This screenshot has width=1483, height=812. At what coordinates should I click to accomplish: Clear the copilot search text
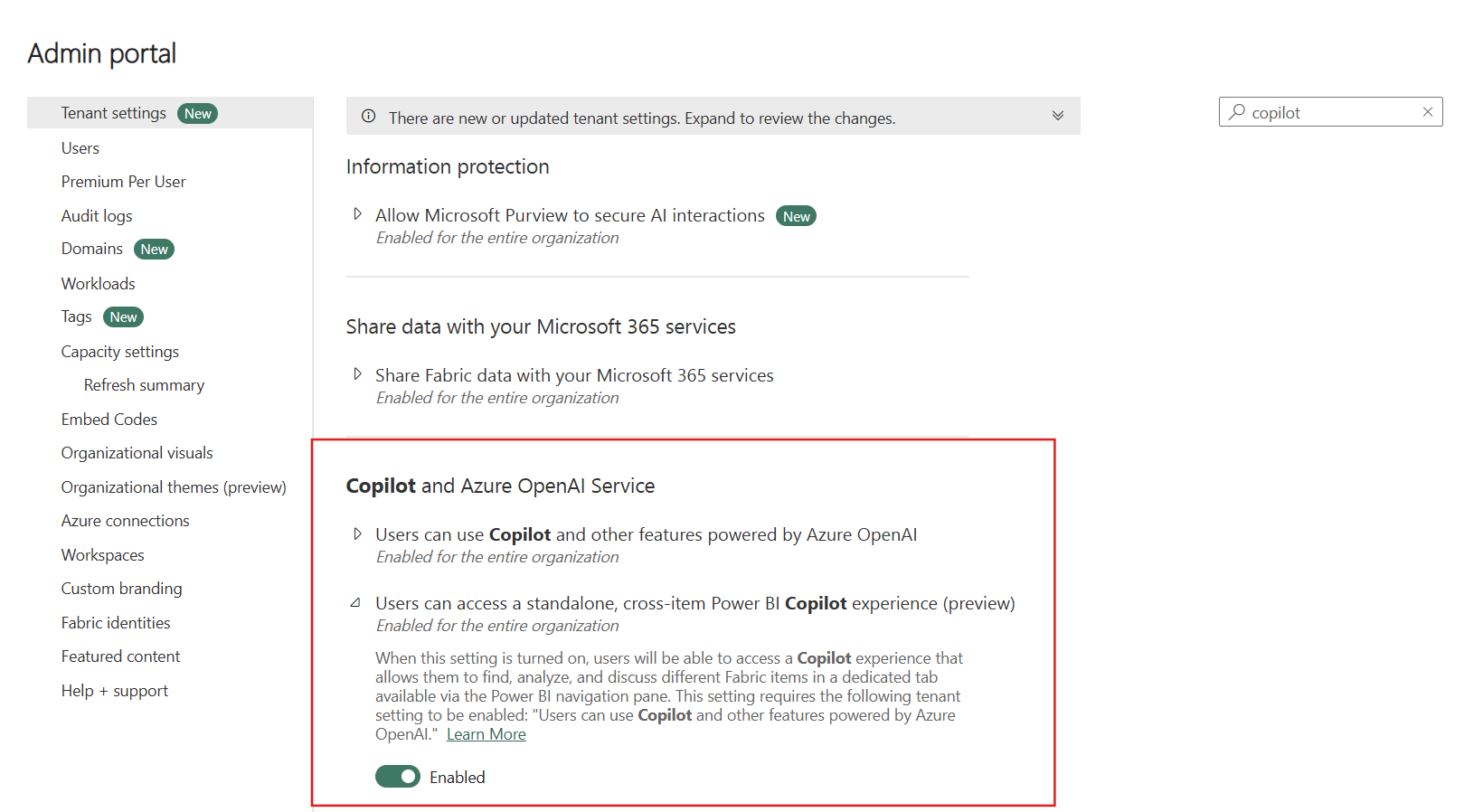pos(1428,112)
